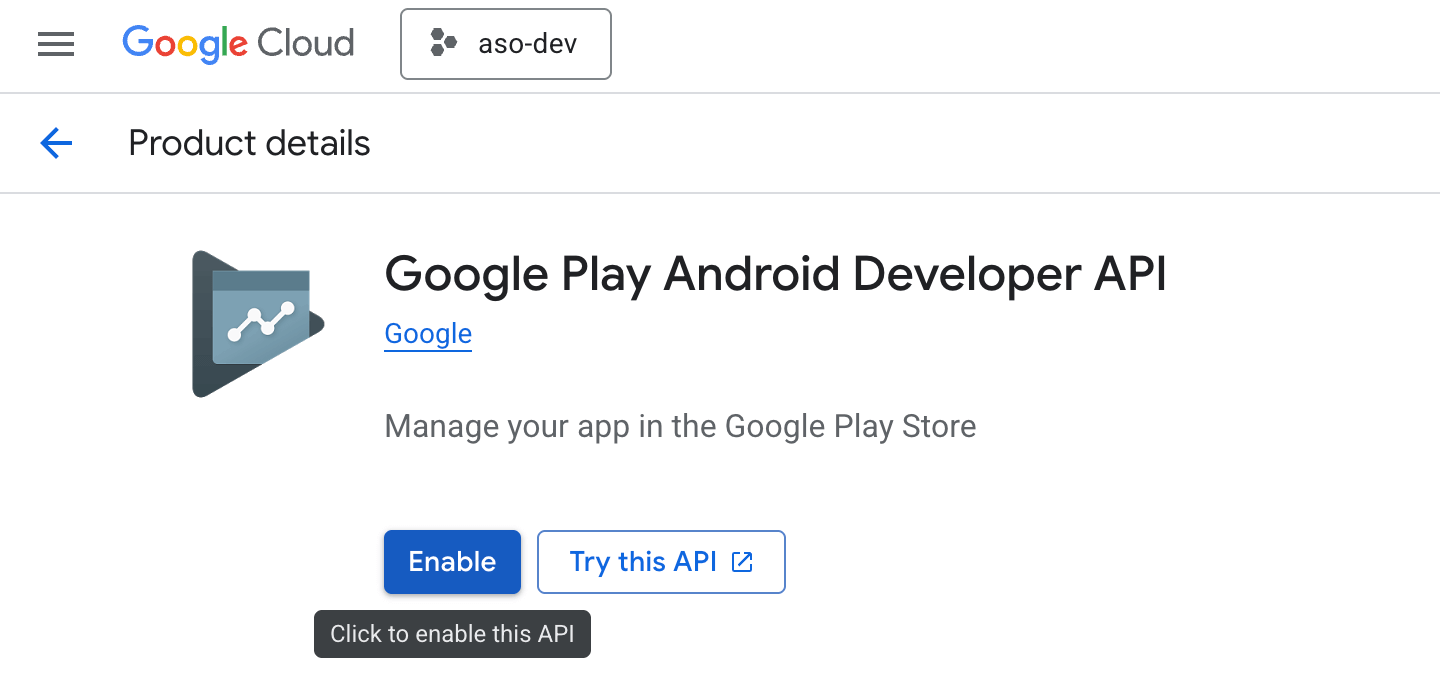This screenshot has height=678, width=1440.
Task: Select Google Cloud in the top bar
Action: [x=238, y=44]
